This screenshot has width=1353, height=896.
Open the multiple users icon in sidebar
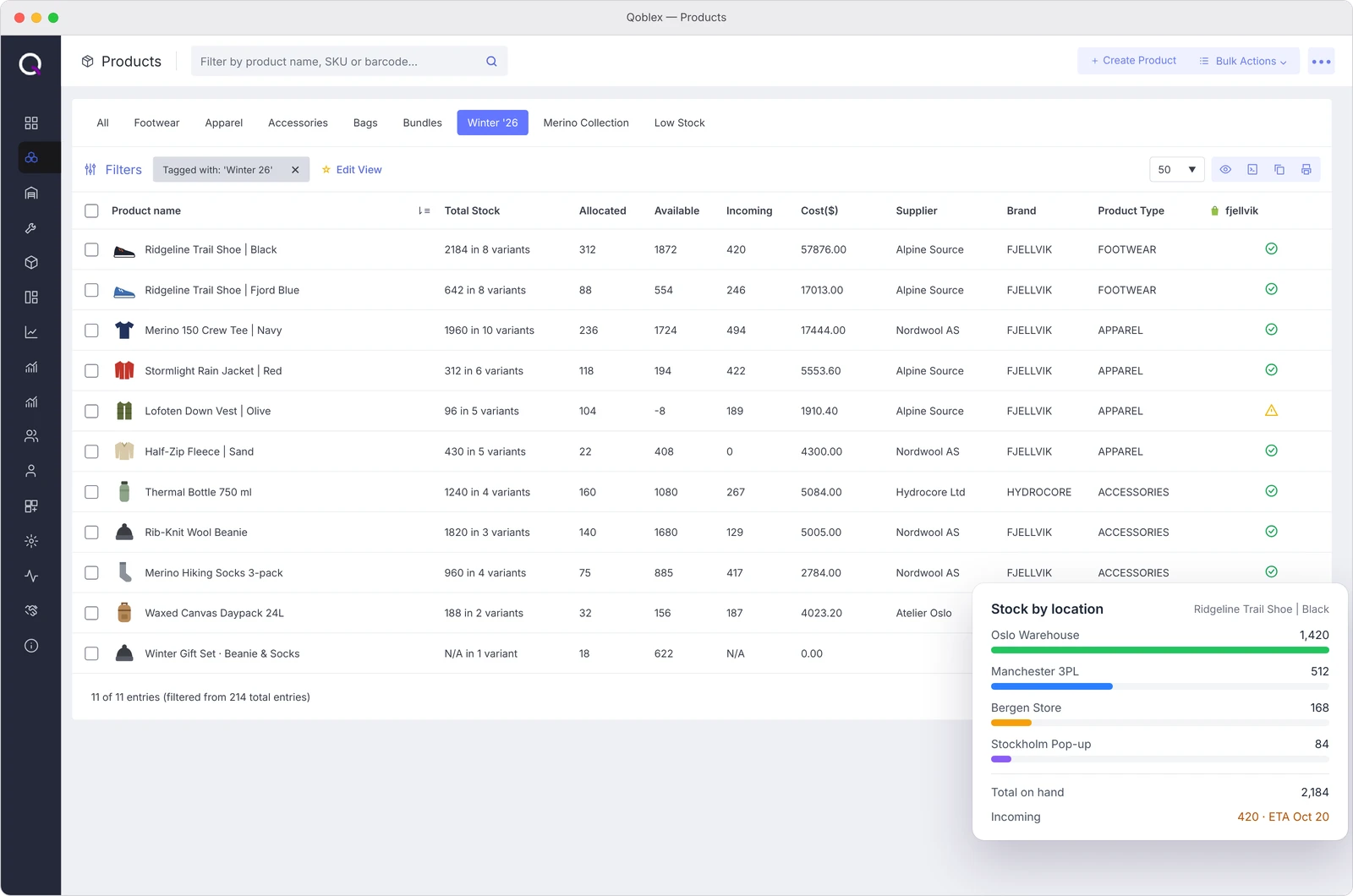[x=31, y=436]
